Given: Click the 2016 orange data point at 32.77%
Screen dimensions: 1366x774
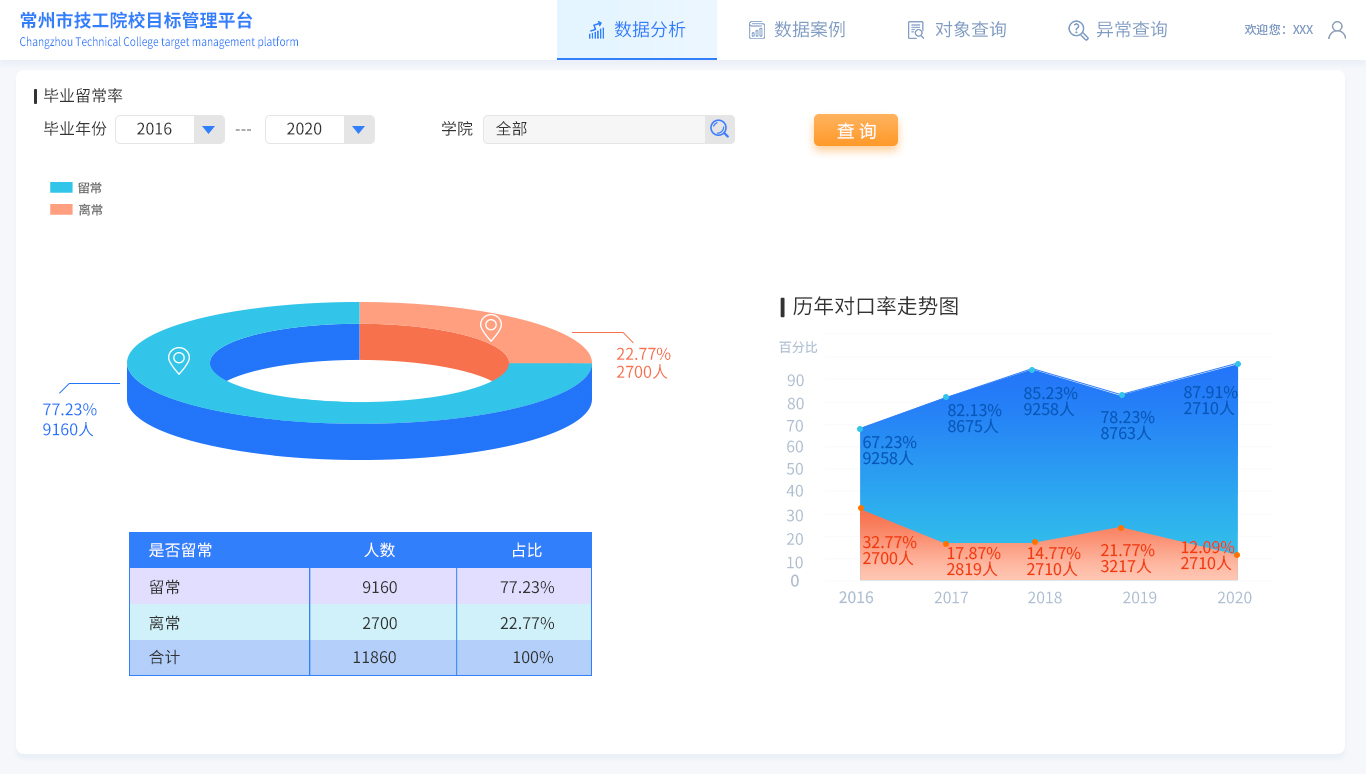Looking at the screenshot, I should (860, 508).
